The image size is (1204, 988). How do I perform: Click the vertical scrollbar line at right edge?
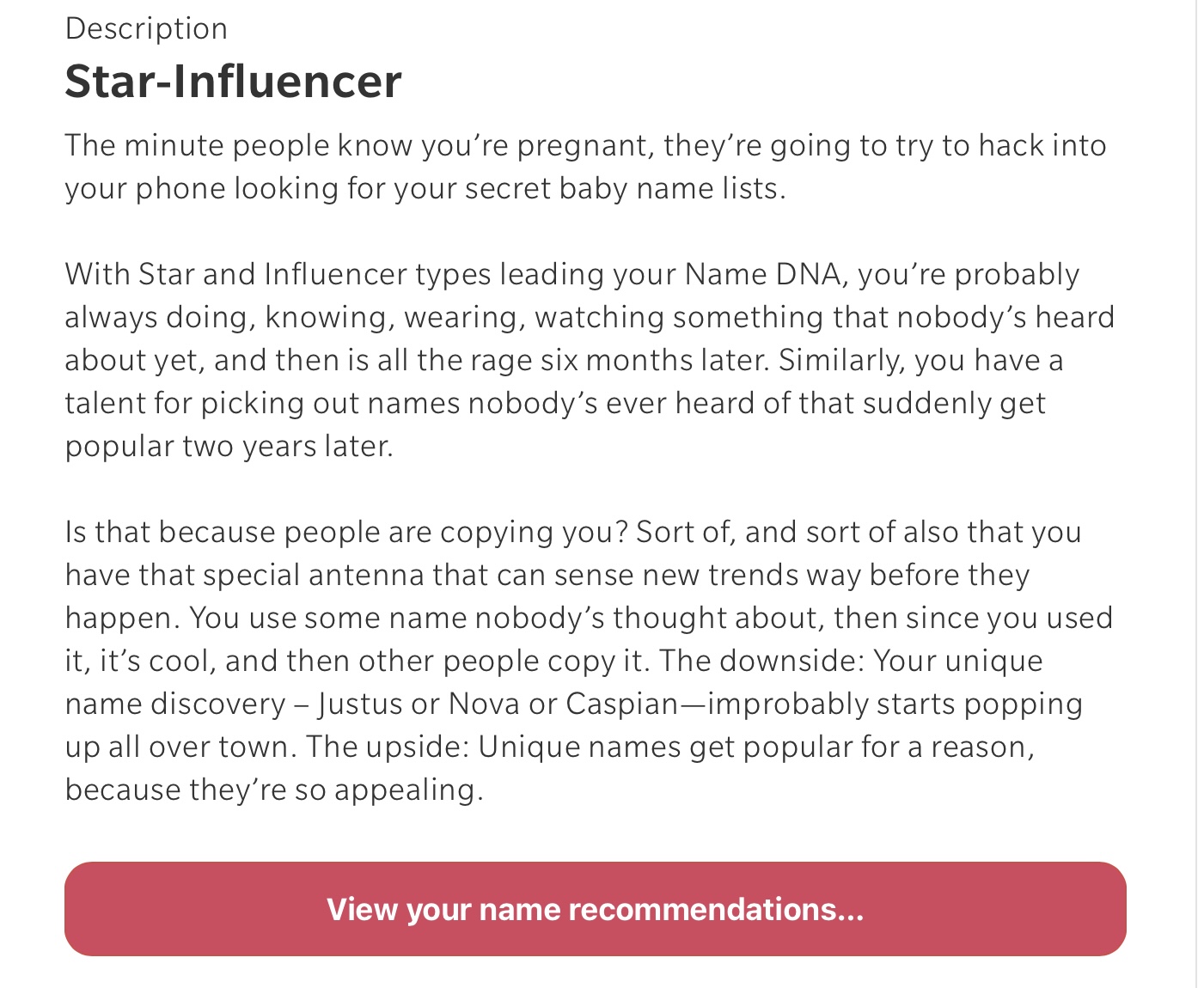click(1196, 494)
